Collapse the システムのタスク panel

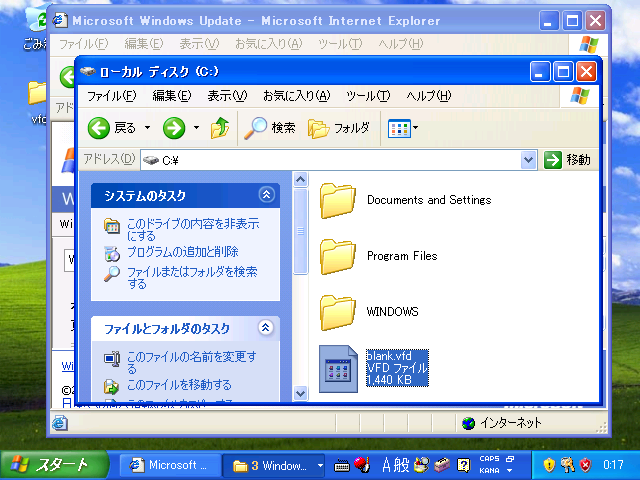(x=266, y=195)
